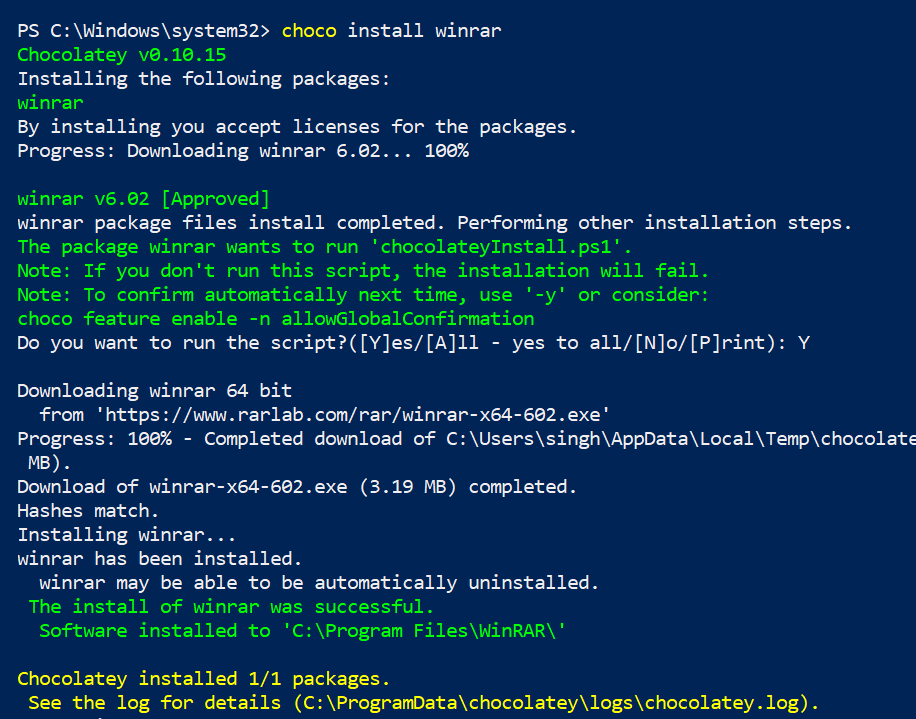Click the 'winrar v6.02 [Approved]' line
The height and width of the screenshot is (719, 916).
(x=143, y=199)
